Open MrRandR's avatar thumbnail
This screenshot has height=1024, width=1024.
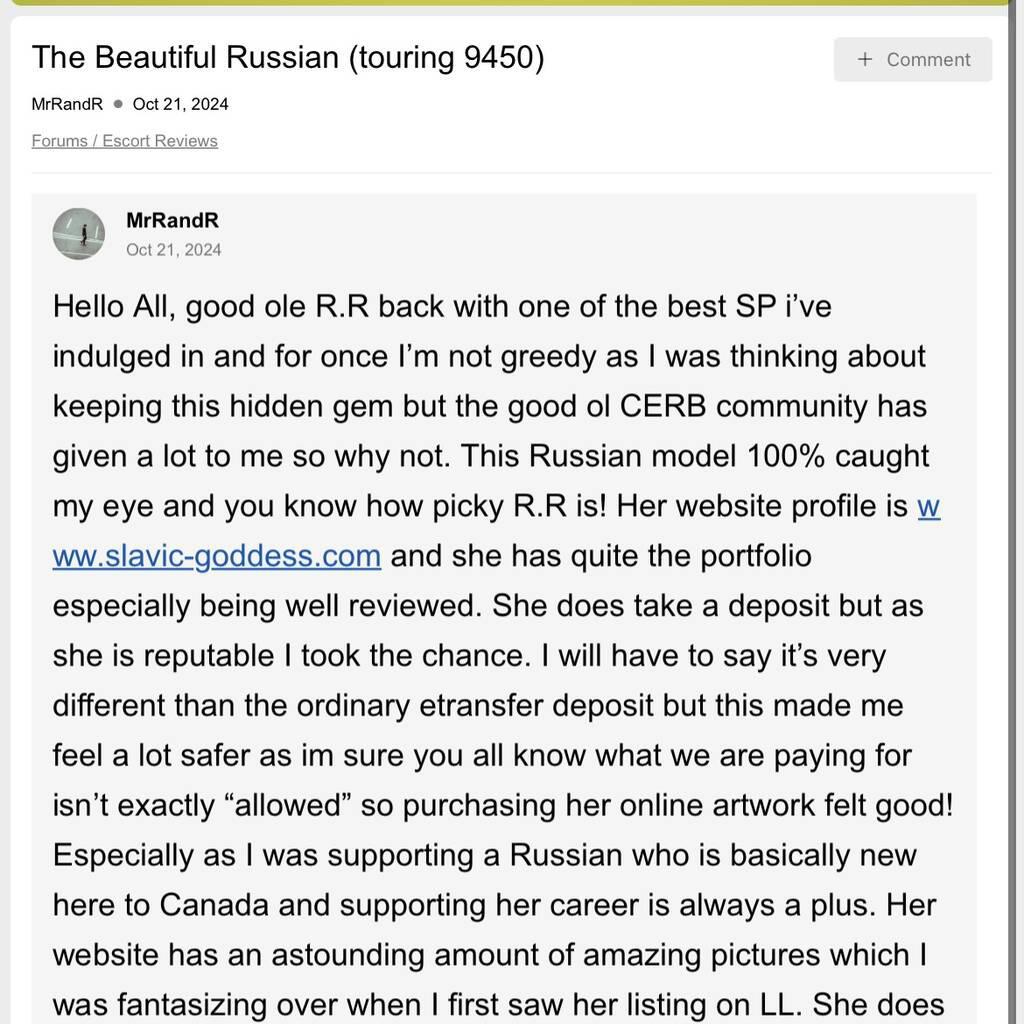(79, 234)
